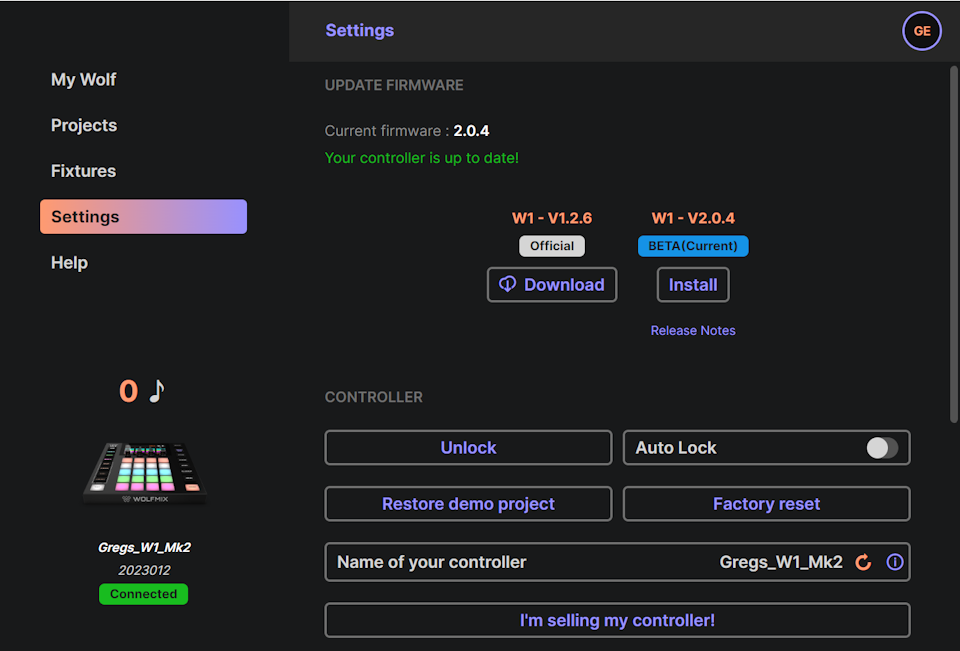960x651 pixels.
Task: Open the Release Notes link
Action: (x=693, y=331)
